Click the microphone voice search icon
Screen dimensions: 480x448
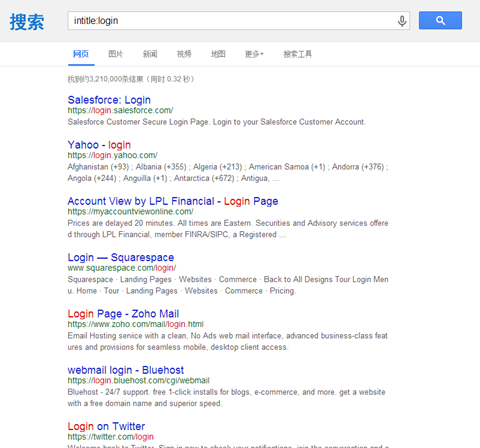coord(402,21)
